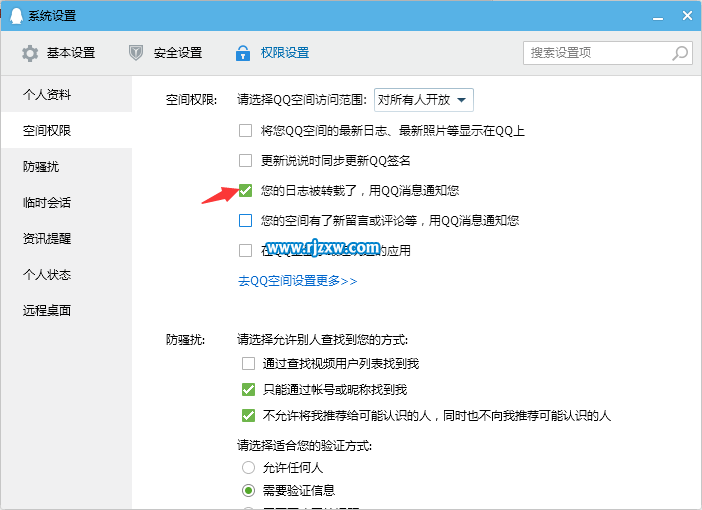Uncheck 只能通过帐号或昵称找到我

point(248,390)
